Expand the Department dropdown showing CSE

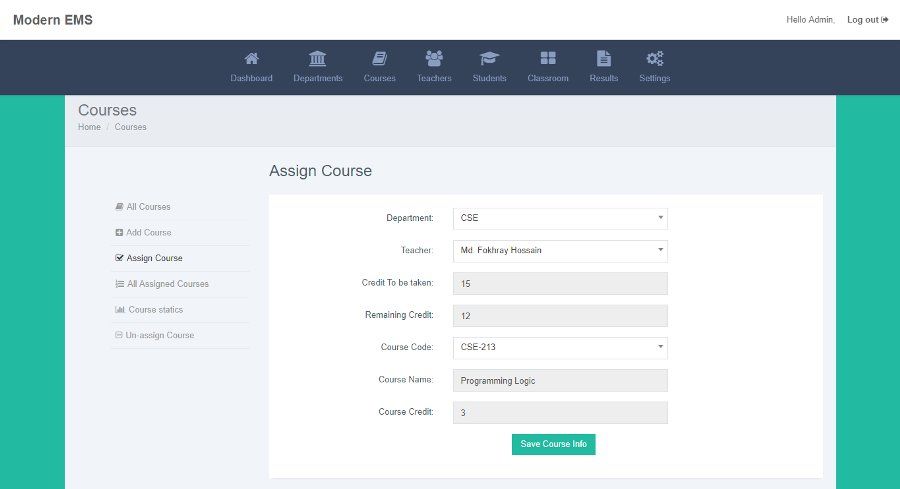coord(560,218)
